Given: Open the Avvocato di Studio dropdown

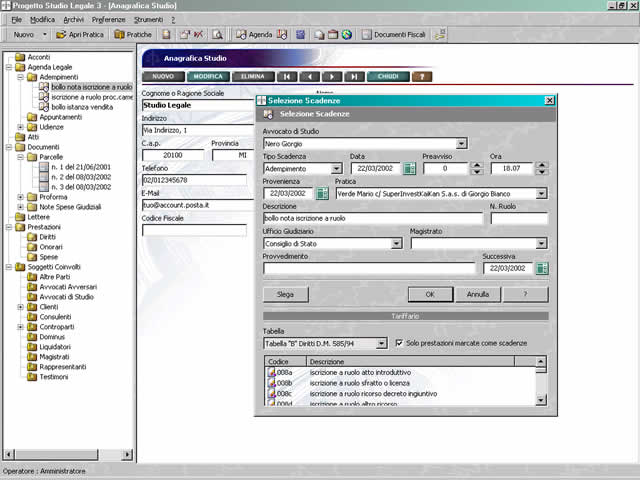Looking at the screenshot, I should coord(461,144).
